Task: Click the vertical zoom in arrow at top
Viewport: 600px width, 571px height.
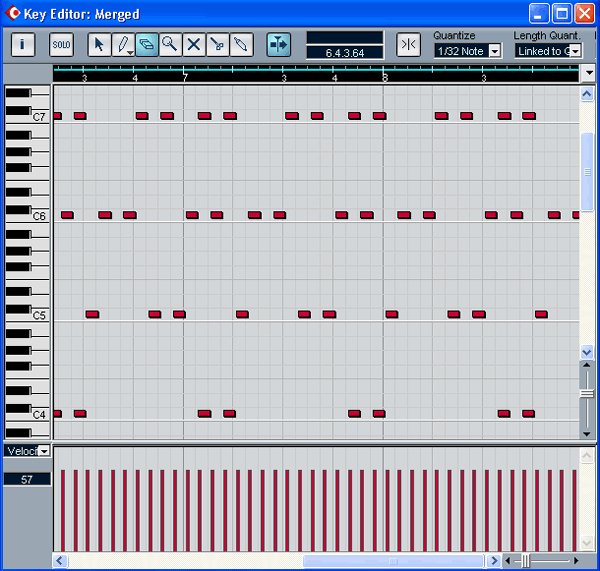Action: pyautogui.click(x=587, y=365)
